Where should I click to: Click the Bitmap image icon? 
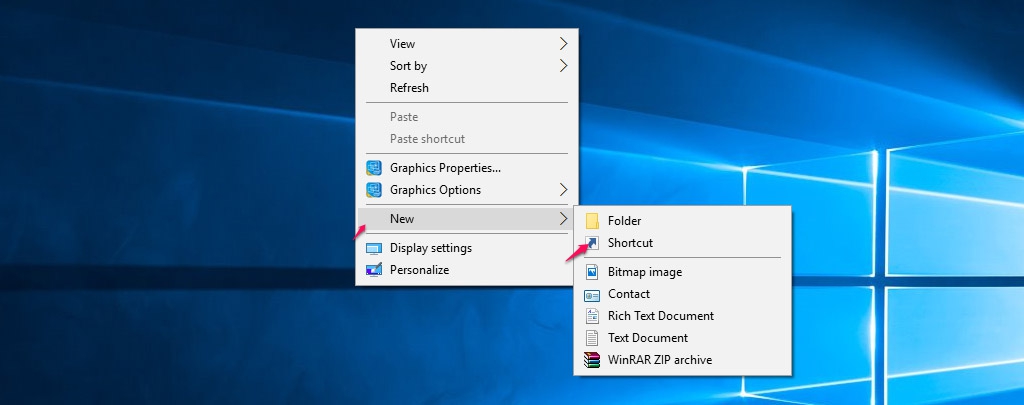[592, 272]
